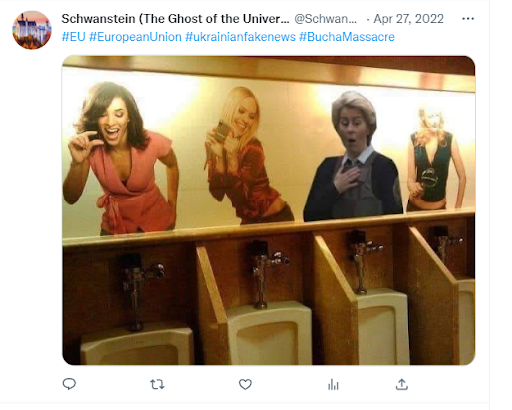Retweet this post using the arrows icon
The height and width of the screenshot is (410, 512).
(157, 384)
